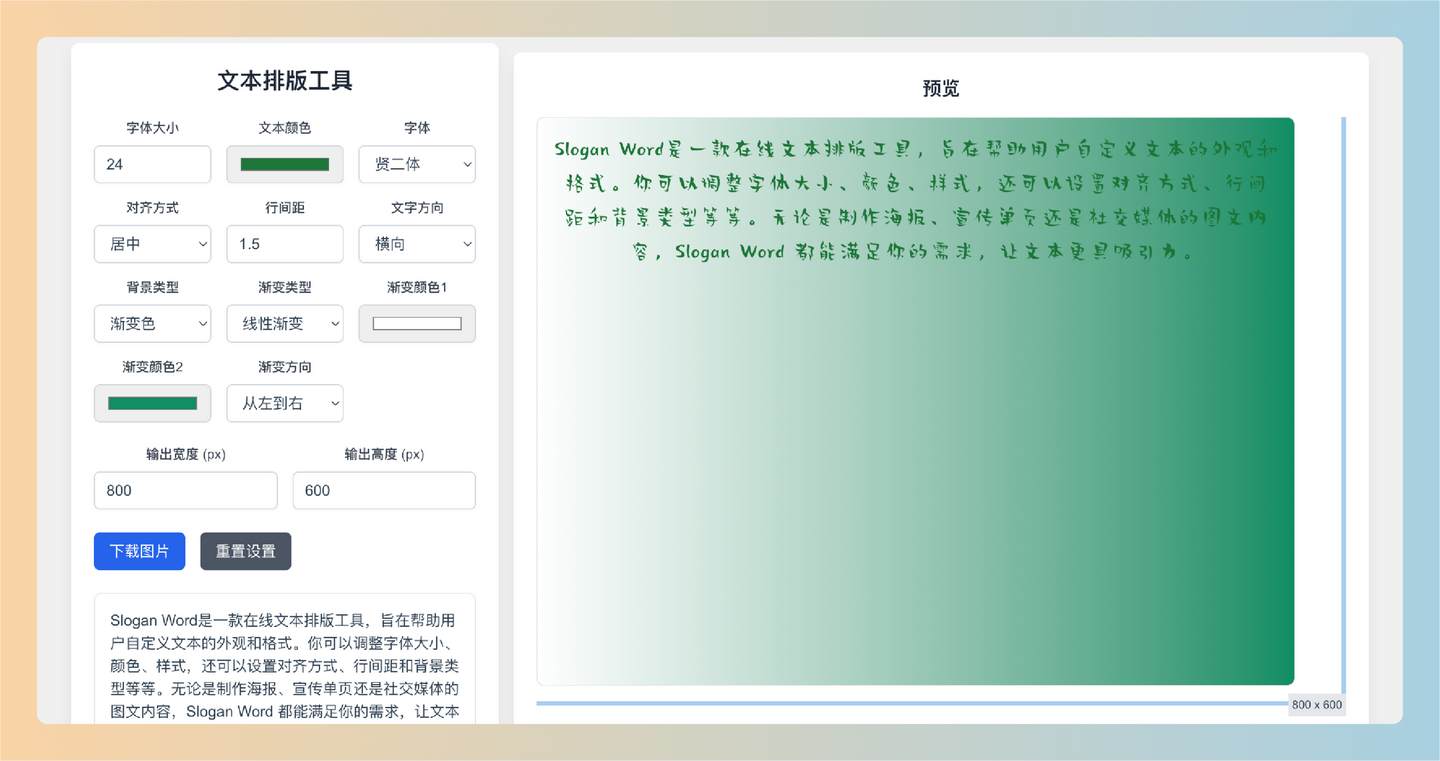Open the 渐变类型 gradient type dropdown
The image size is (1440, 761).
click(285, 324)
